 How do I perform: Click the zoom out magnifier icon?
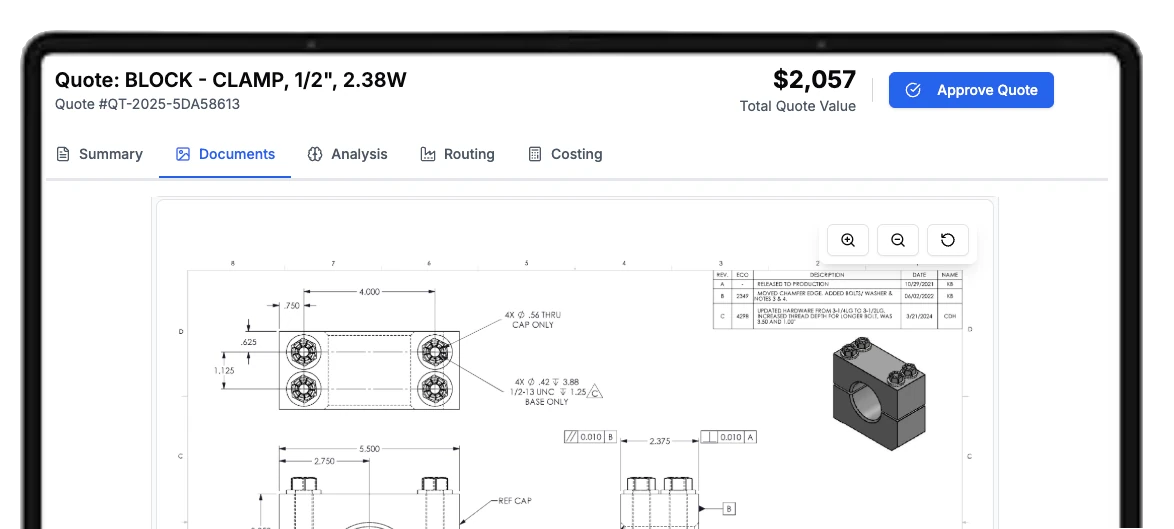pyautogui.click(x=898, y=240)
